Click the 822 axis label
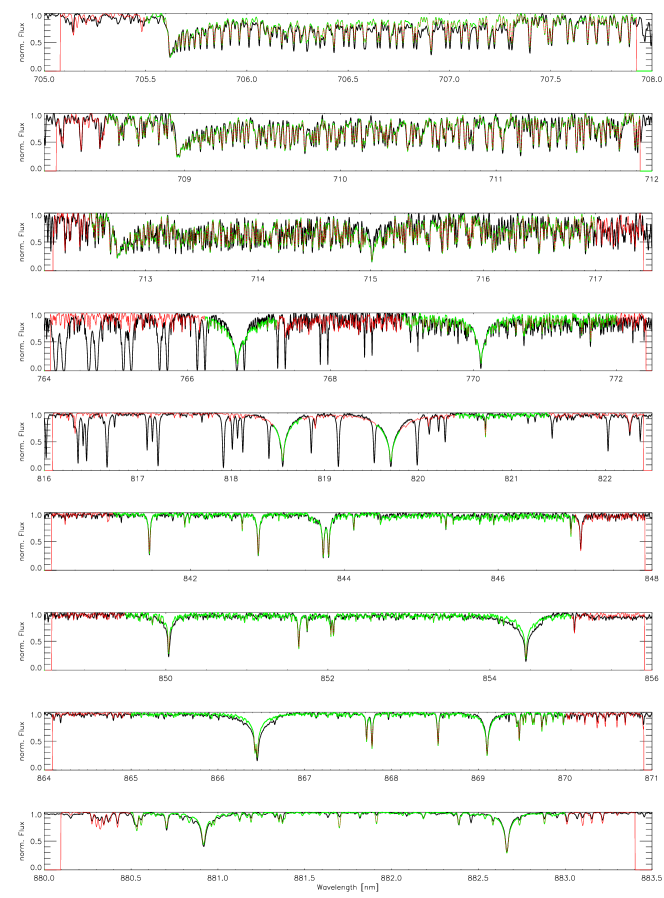 tap(605, 479)
